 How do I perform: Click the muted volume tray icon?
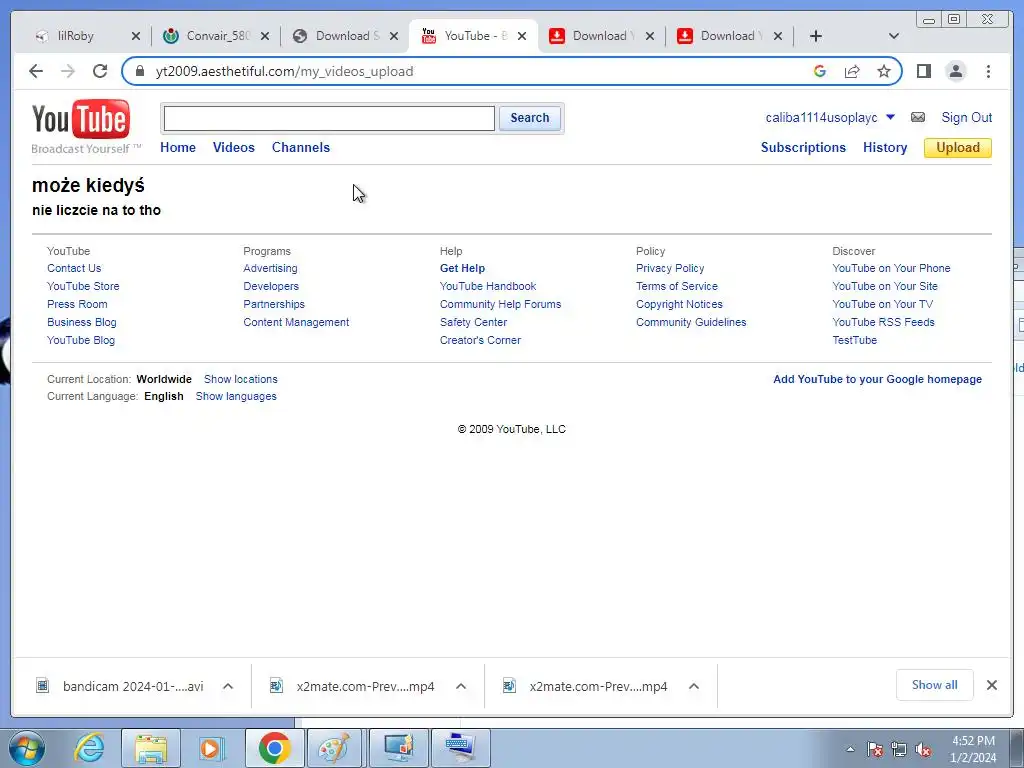click(x=923, y=749)
